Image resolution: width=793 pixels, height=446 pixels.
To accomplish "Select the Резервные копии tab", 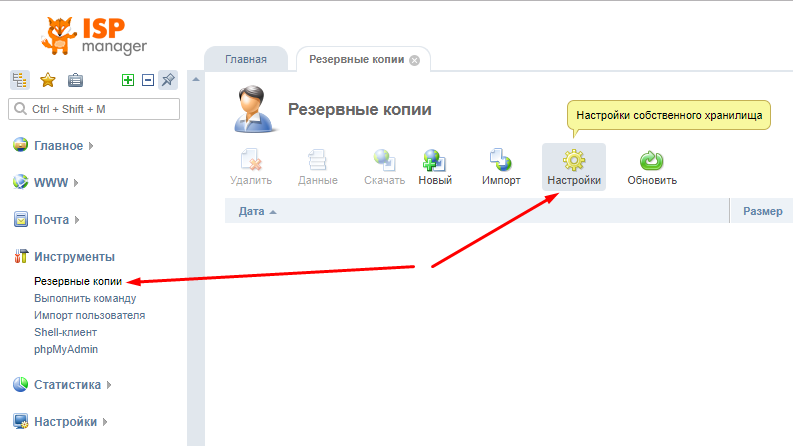I will point(357,59).
